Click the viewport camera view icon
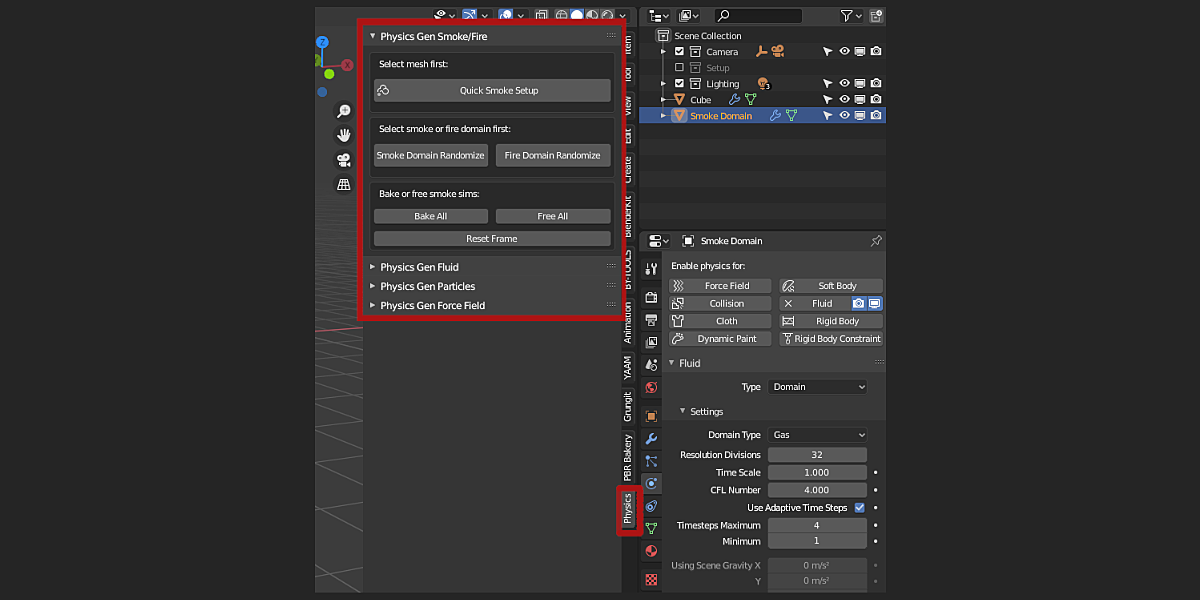 click(345, 159)
